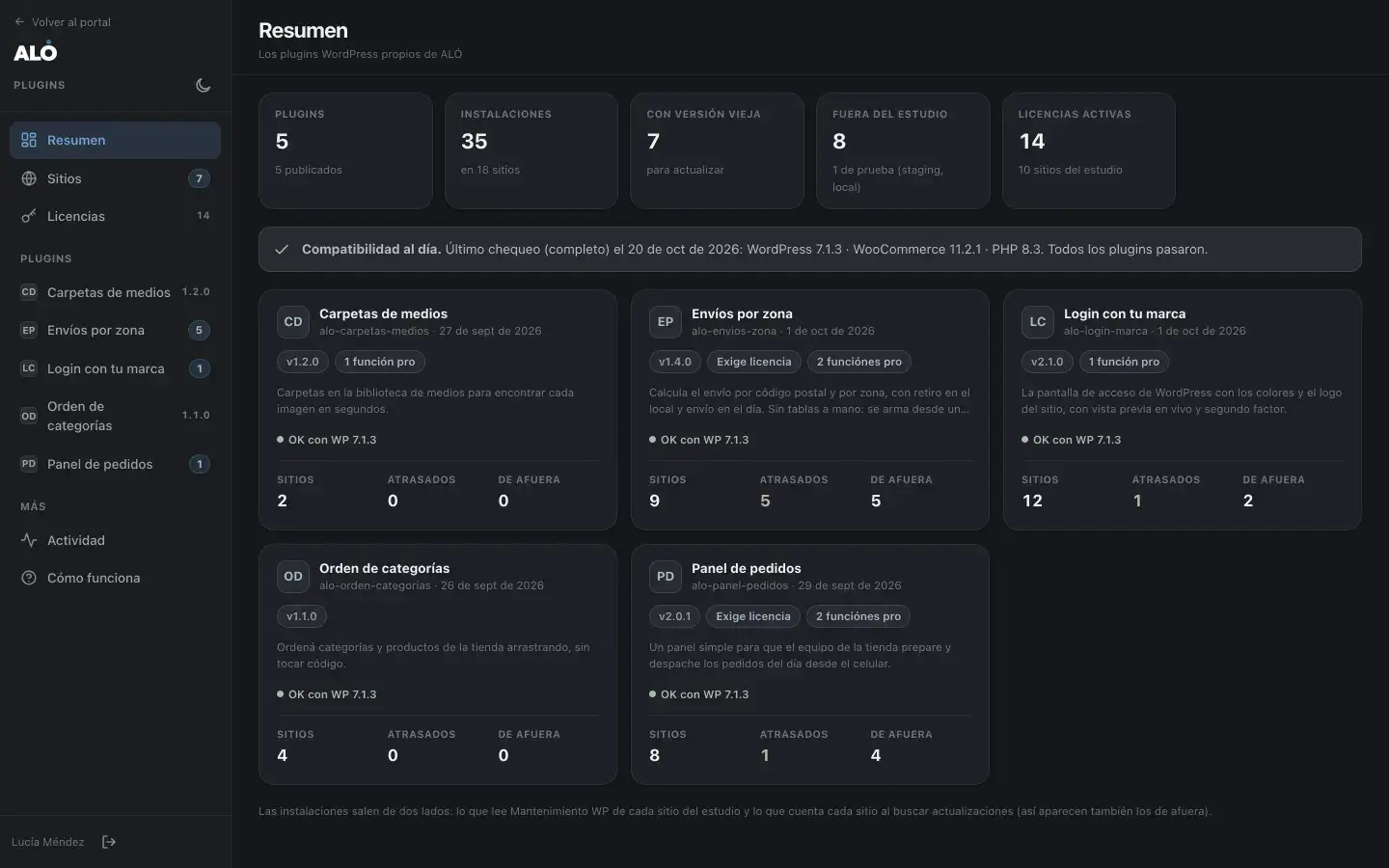
Task: Click the 1 función pro tag on Login con tu marca
Action: (1124, 362)
